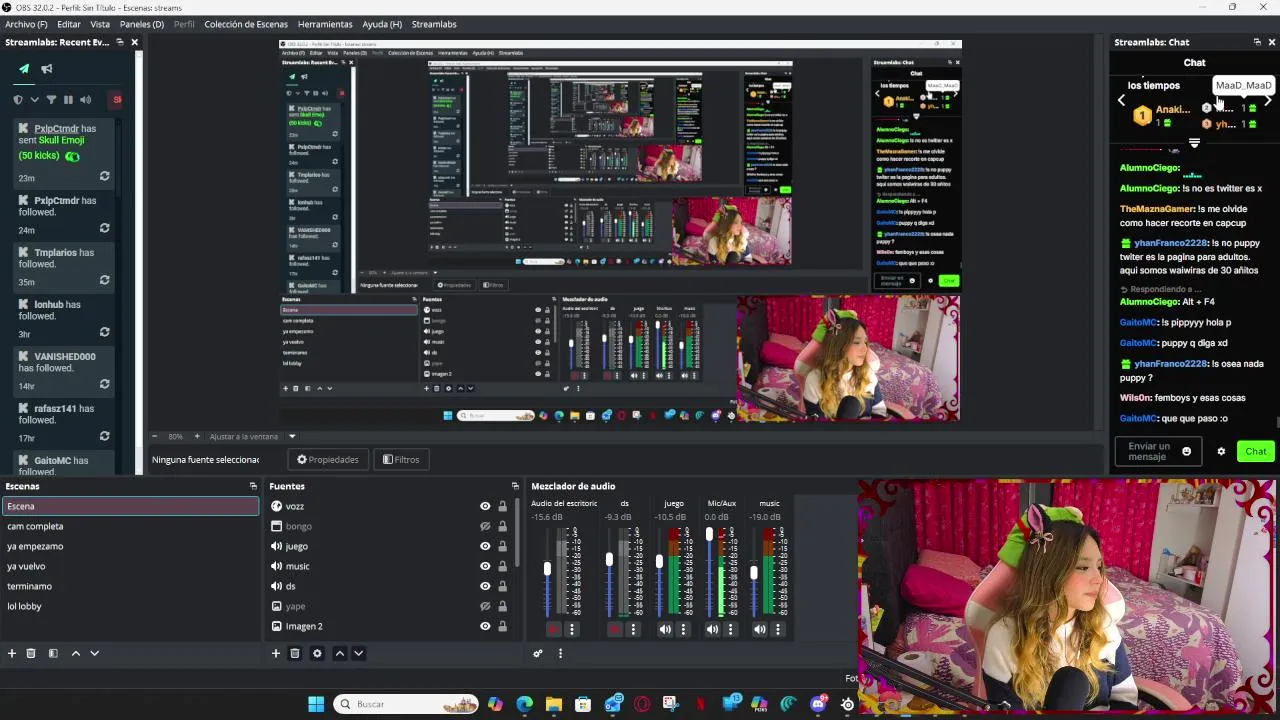The height and width of the screenshot is (720, 1280).
Task: Click the Propiedades button
Action: (x=328, y=460)
